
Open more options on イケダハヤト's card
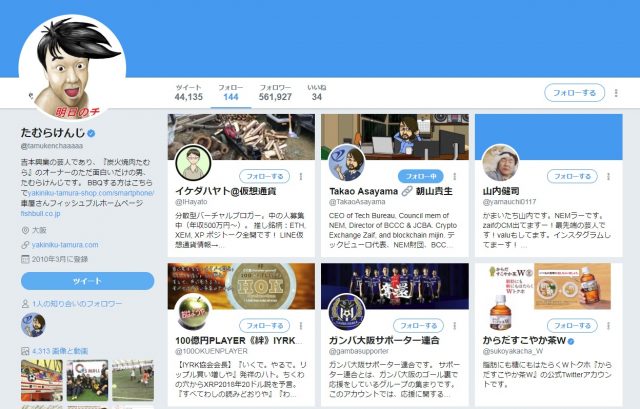[301, 176]
